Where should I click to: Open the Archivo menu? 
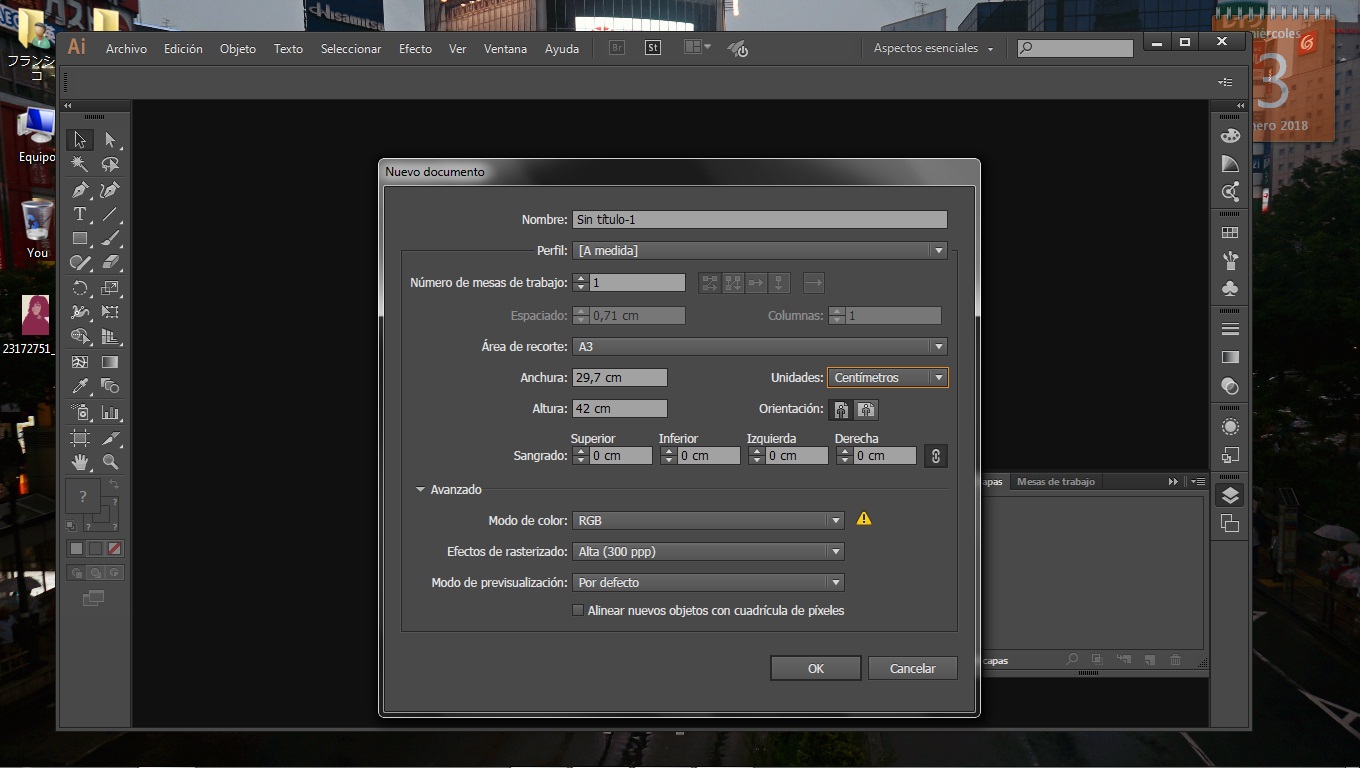tap(126, 49)
